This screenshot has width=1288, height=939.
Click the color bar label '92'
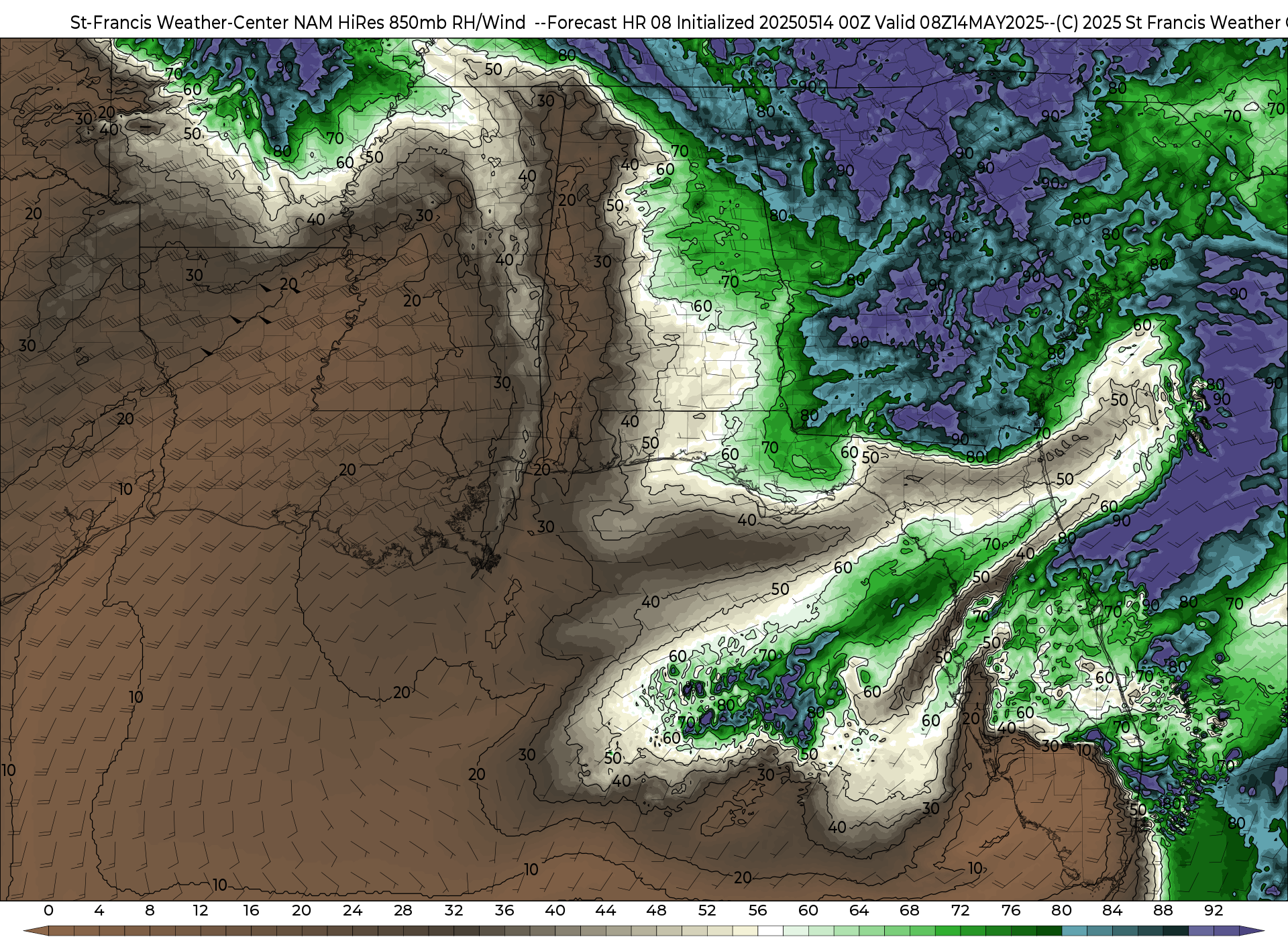(x=1214, y=911)
